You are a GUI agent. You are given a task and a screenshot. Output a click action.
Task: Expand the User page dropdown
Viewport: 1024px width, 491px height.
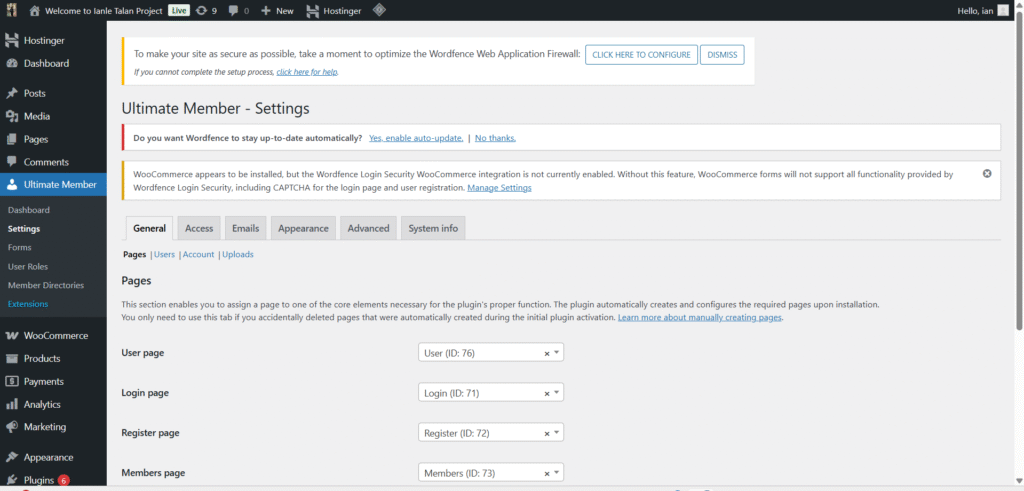(556, 354)
